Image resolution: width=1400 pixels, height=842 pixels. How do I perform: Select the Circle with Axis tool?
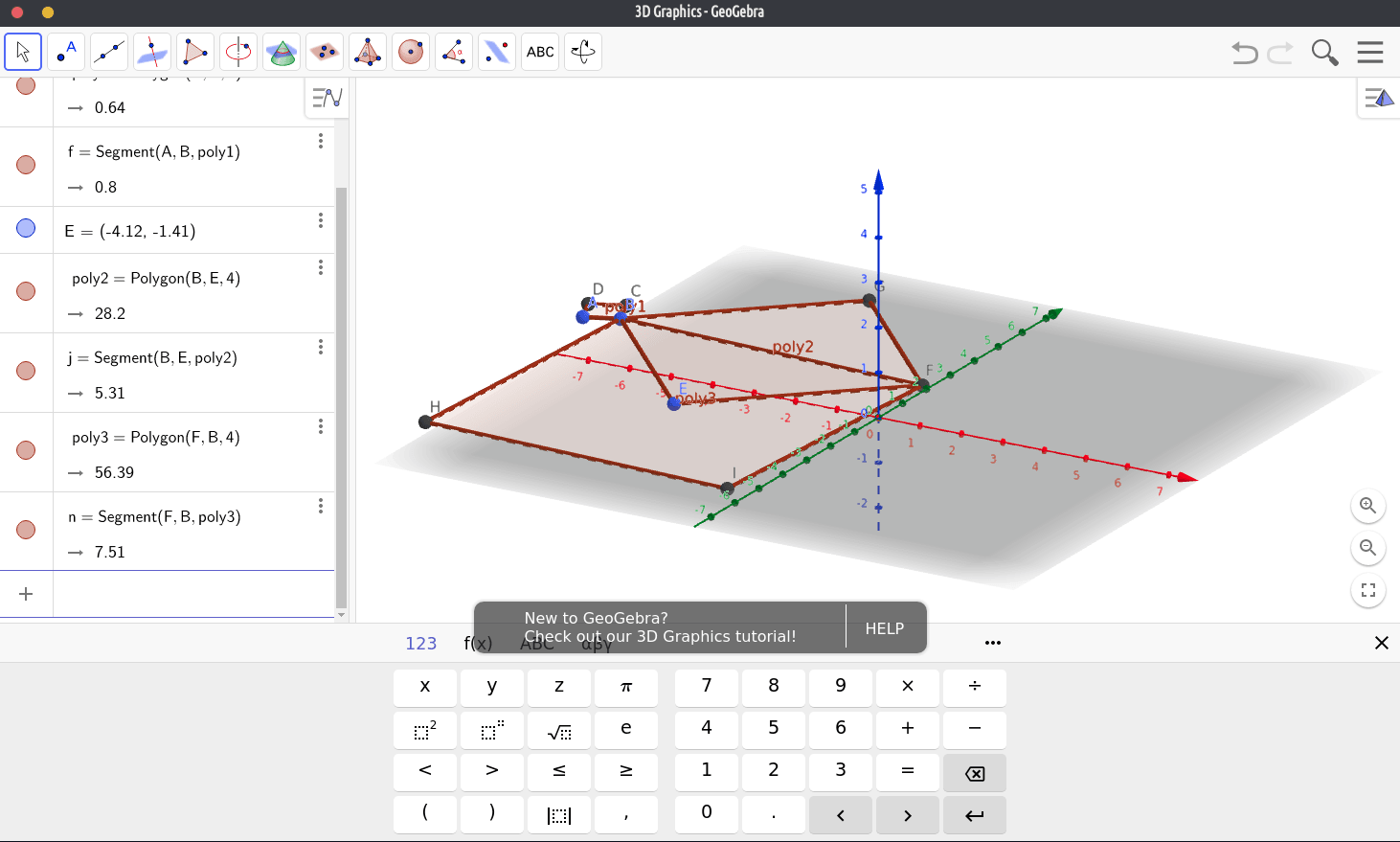click(x=238, y=52)
